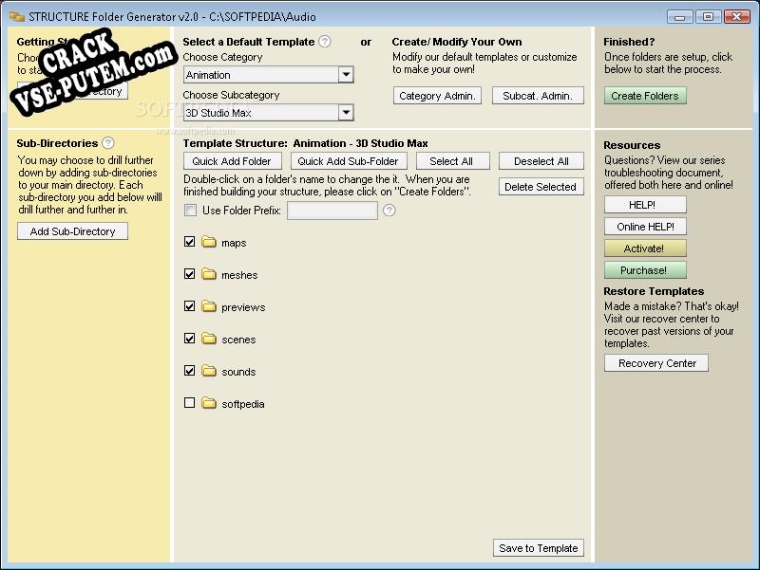Click the help icon next to Sub-Directories

click(109, 143)
